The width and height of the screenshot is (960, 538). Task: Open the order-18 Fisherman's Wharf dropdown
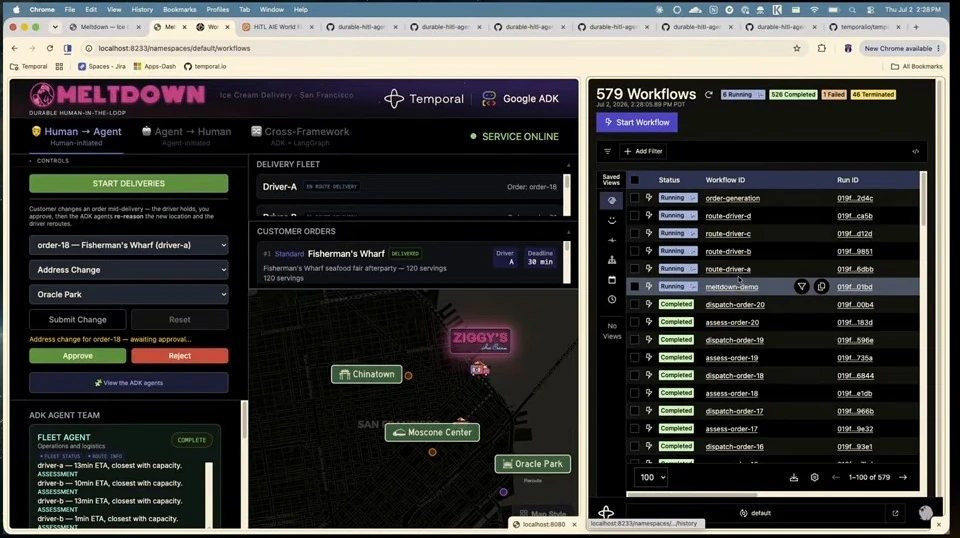[129, 245]
